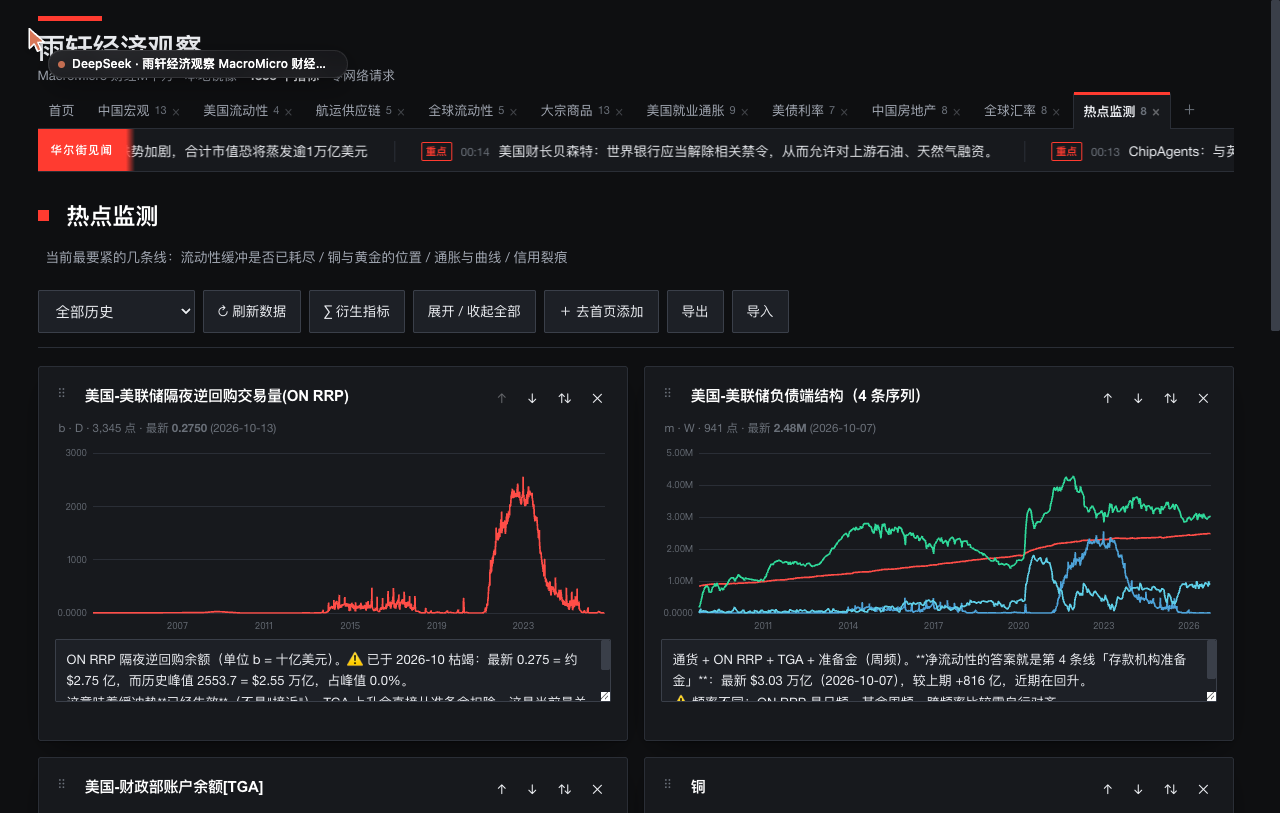Click the page's vertical scrollbar
The height and width of the screenshot is (813, 1280).
[x=1274, y=165]
